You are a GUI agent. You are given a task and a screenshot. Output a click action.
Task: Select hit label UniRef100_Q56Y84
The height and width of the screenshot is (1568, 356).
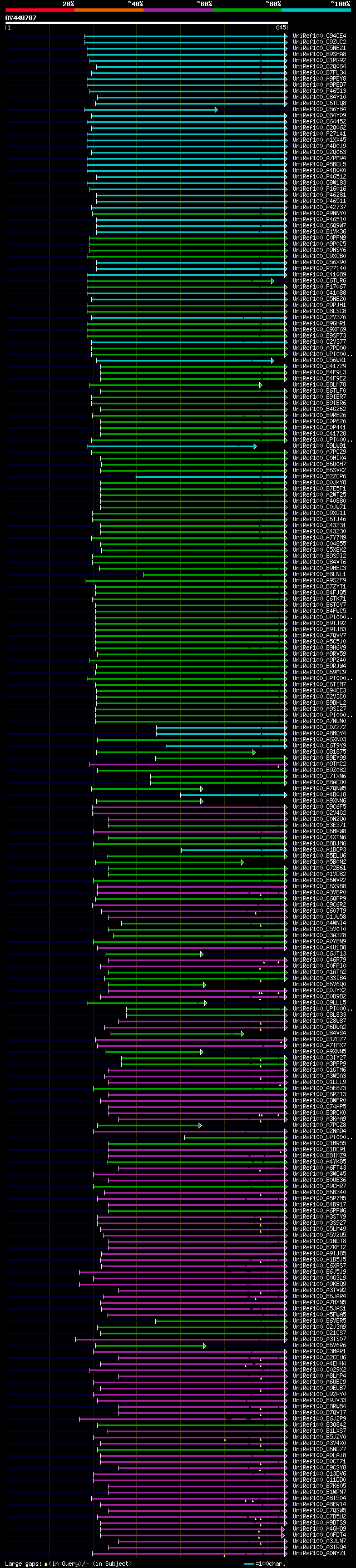(x=319, y=110)
